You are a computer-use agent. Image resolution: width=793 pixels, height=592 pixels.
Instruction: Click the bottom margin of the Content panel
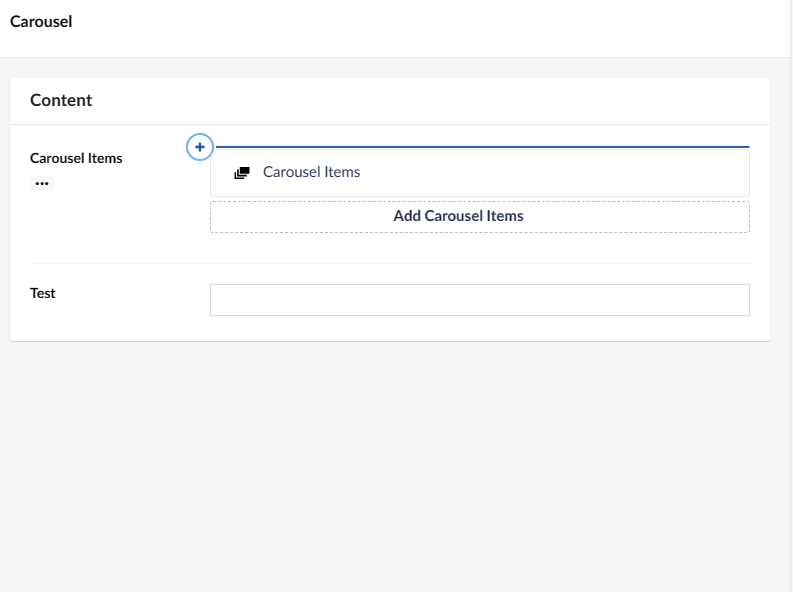390,330
